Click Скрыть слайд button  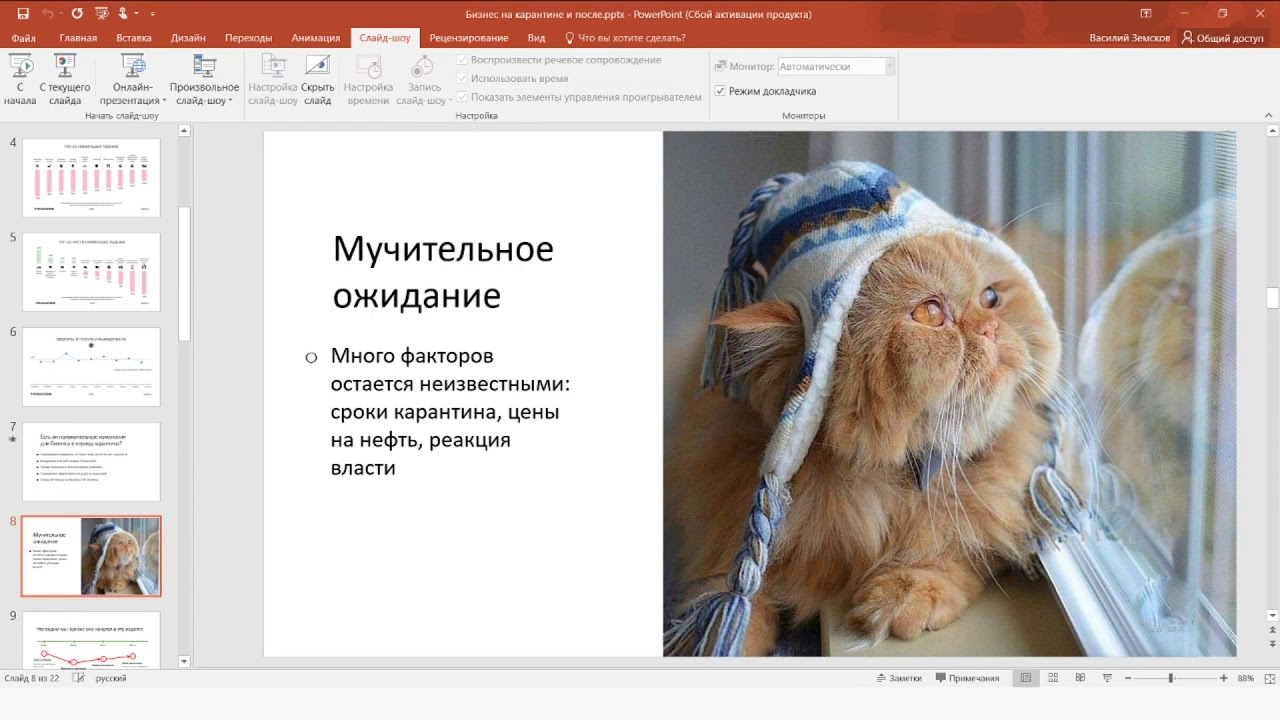(318, 80)
